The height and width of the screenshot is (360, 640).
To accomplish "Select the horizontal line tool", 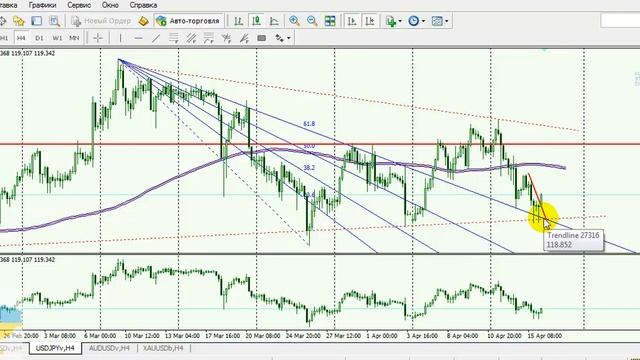I will click(x=138, y=38).
